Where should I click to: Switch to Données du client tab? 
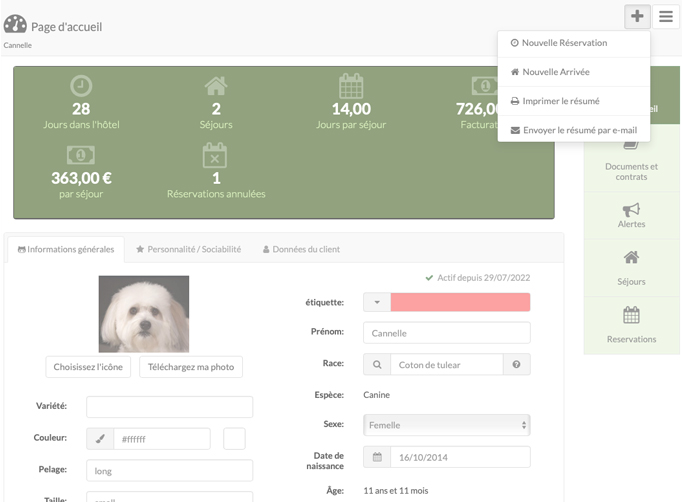tap(301, 249)
